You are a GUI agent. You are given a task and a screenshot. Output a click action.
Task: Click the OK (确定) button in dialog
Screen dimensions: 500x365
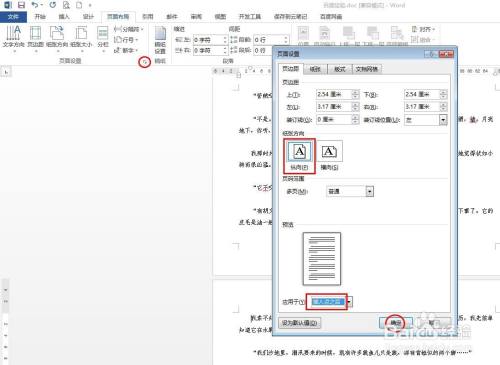396,323
